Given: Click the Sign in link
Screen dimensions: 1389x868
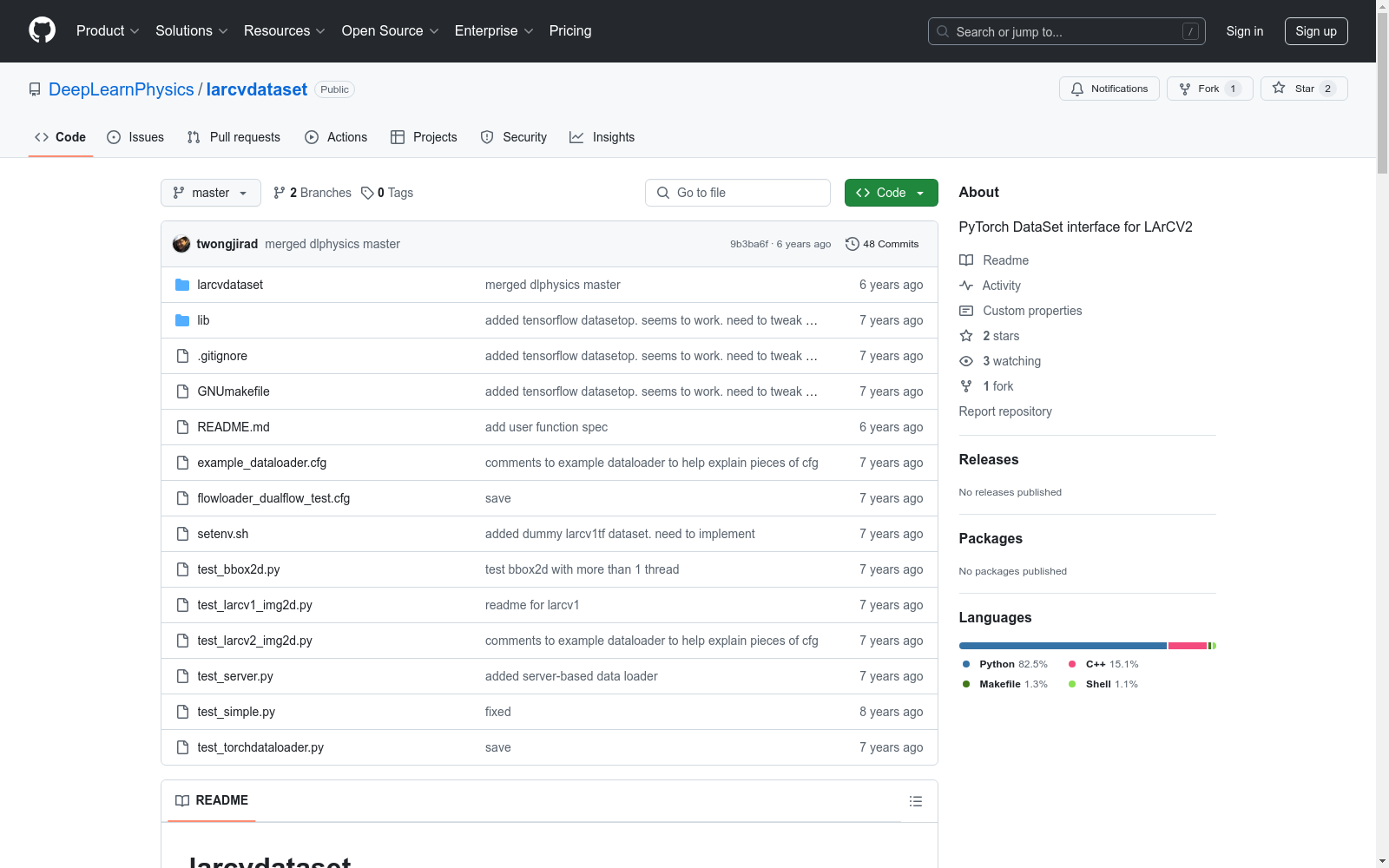Looking at the screenshot, I should coord(1245,31).
